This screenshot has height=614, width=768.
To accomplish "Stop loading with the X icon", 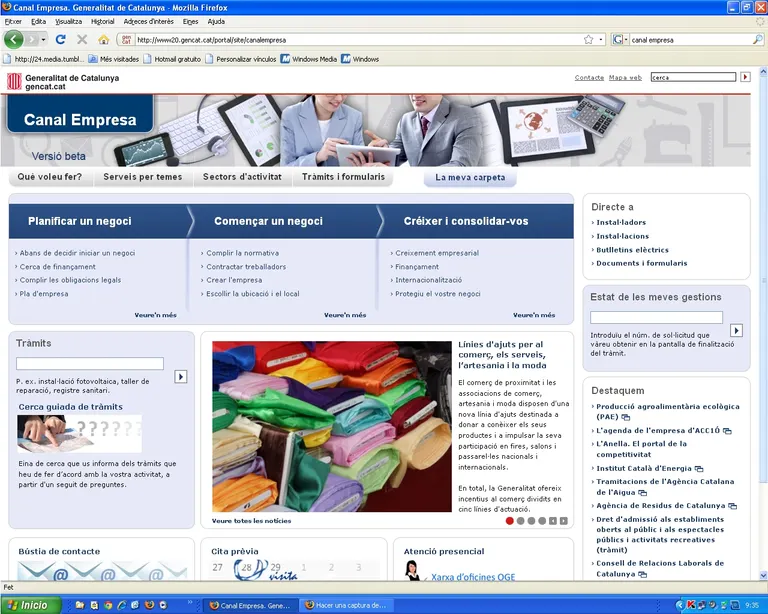I will pos(82,40).
